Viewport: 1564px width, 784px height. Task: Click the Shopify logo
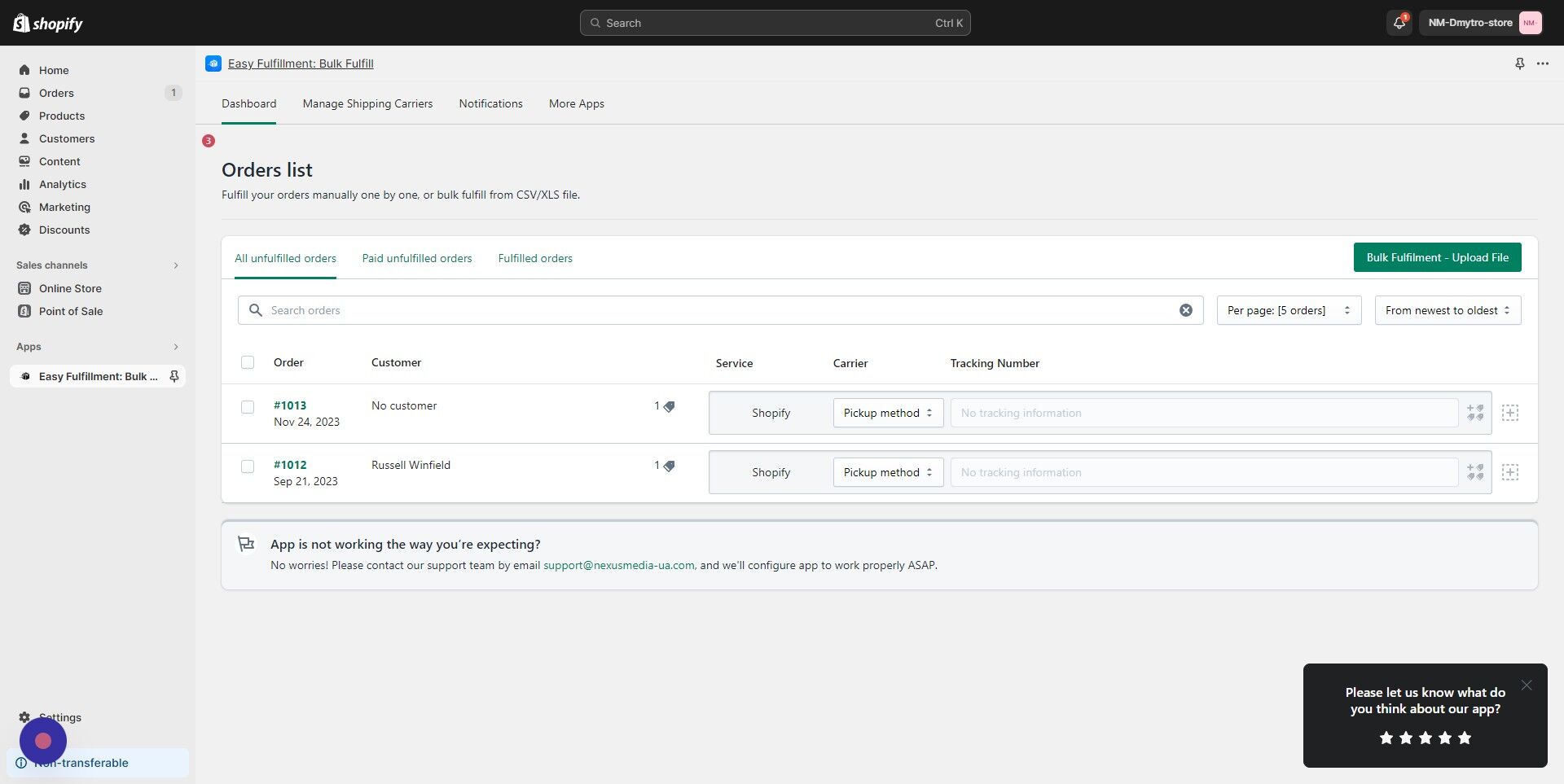47,23
